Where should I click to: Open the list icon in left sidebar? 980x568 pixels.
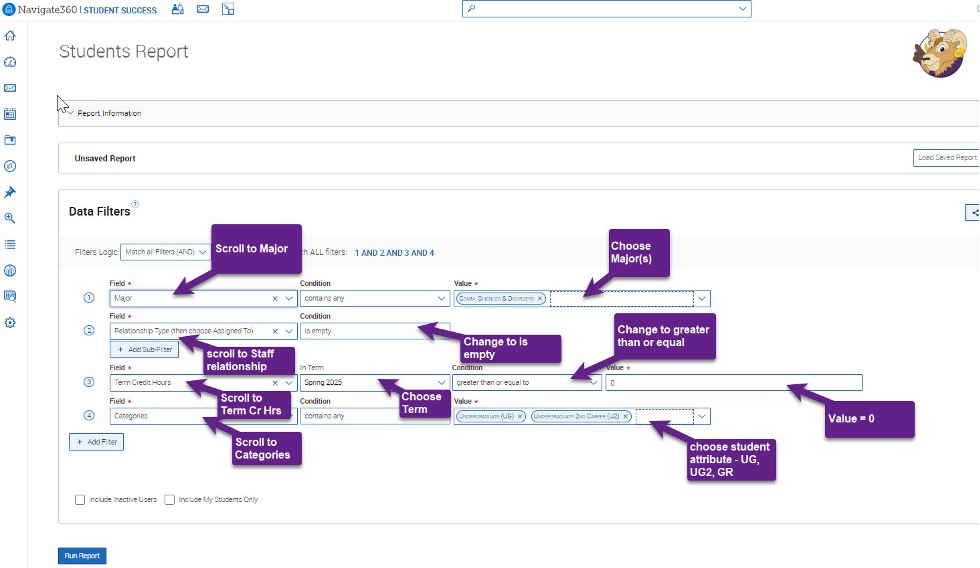10,244
